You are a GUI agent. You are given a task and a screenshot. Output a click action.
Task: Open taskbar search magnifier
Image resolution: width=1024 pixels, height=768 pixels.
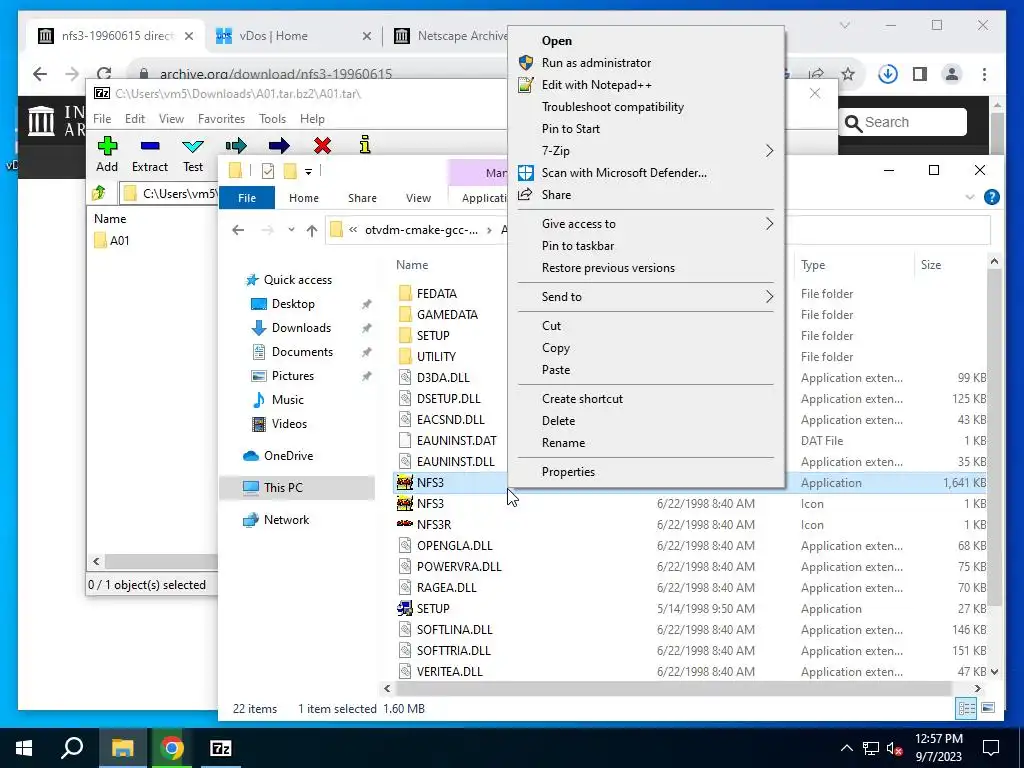click(72, 748)
